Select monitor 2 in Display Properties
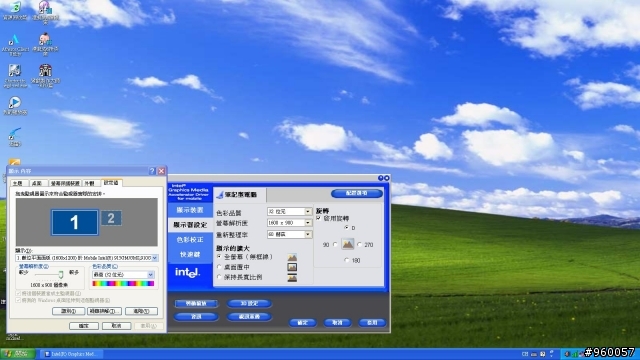 click(x=111, y=218)
